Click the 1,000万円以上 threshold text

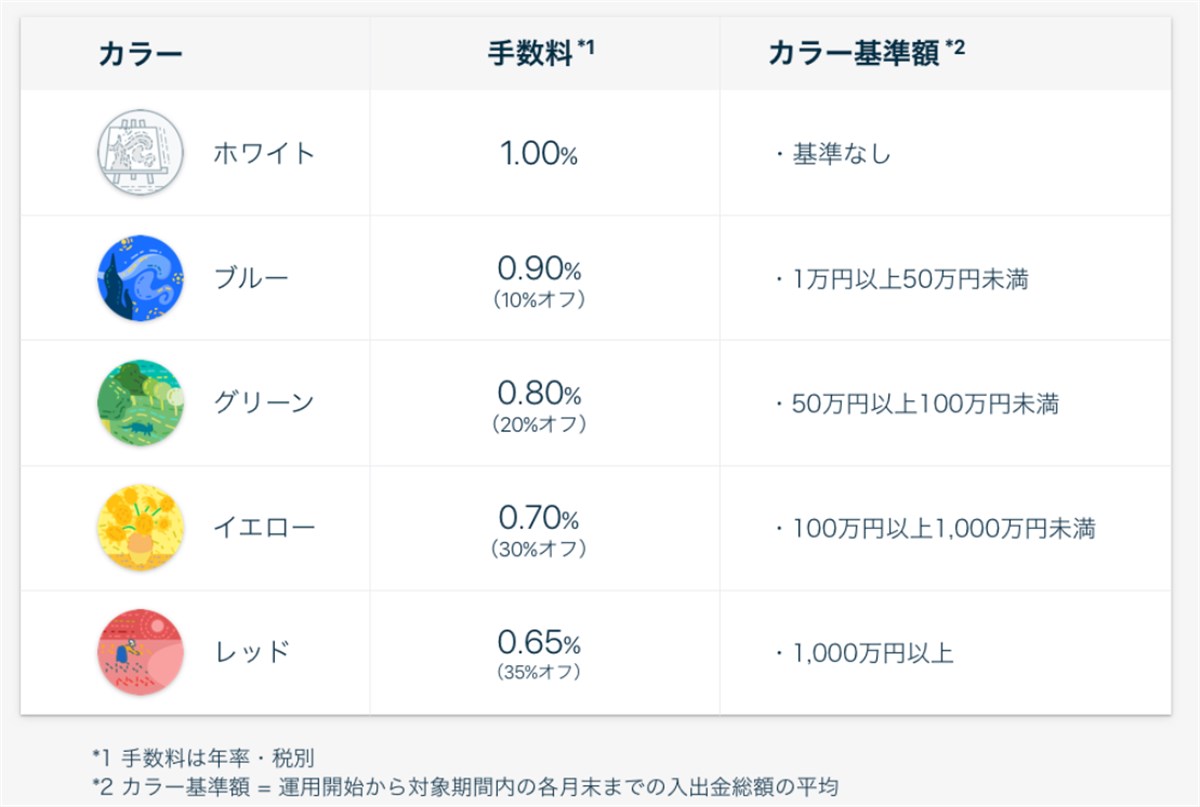pos(872,654)
